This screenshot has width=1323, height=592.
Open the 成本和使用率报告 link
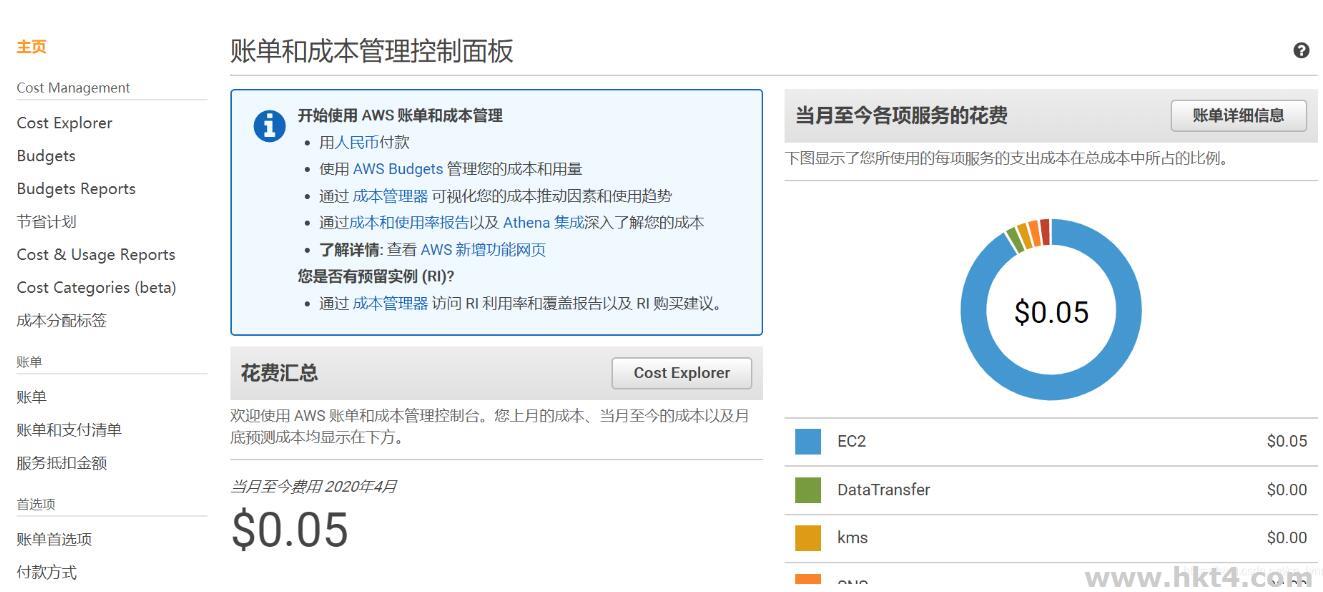[x=409, y=223]
